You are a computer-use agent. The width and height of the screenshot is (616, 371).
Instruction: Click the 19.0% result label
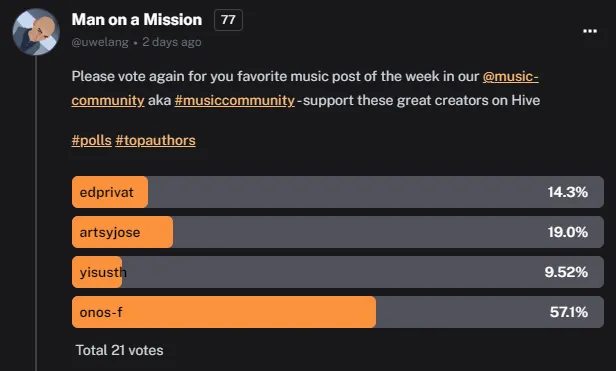[568, 232]
